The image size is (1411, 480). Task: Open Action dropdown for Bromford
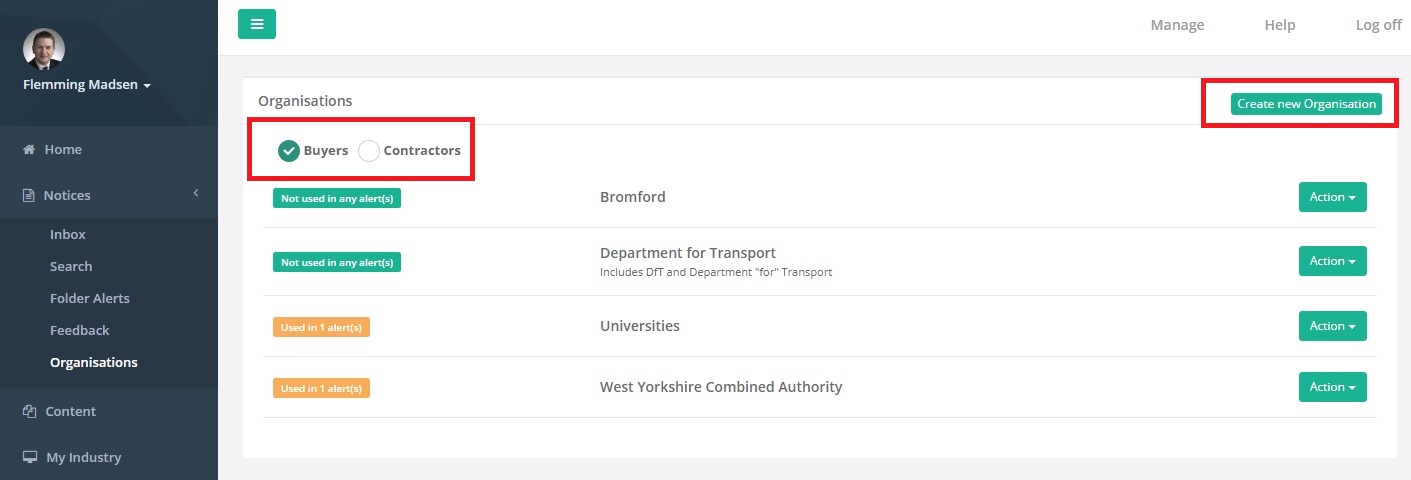(1332, 197)
